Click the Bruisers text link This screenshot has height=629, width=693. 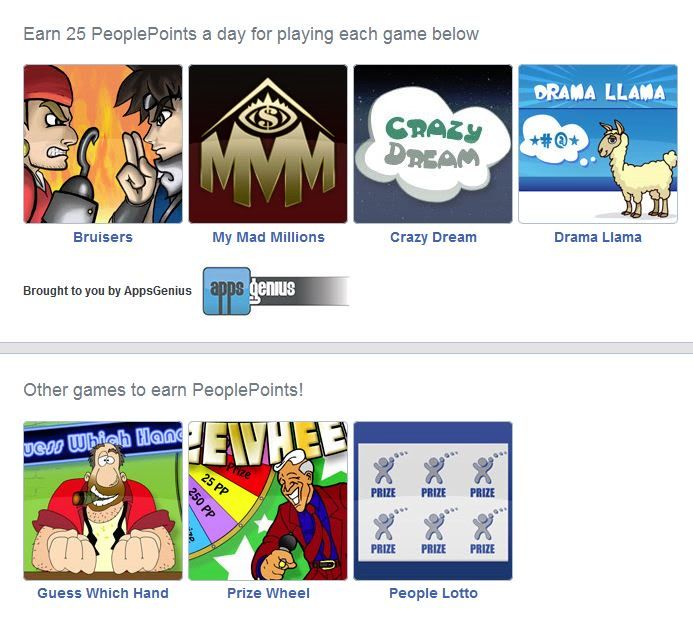click(103, 237)
